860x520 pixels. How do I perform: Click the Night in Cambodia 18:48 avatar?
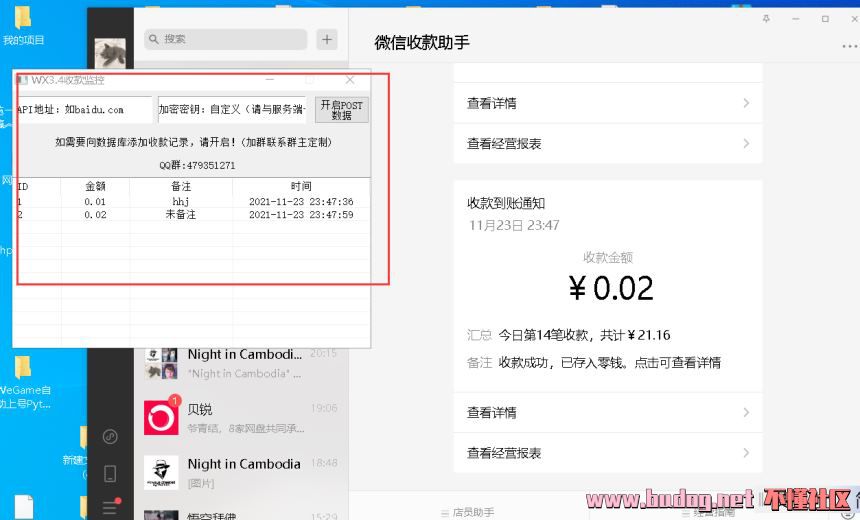(x=161, y=473)
